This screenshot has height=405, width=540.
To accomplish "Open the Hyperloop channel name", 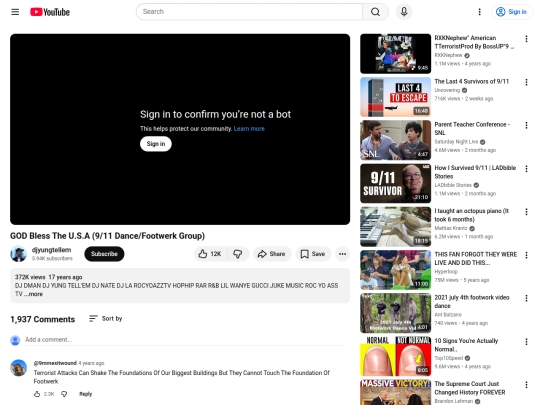I will point(446,271).
